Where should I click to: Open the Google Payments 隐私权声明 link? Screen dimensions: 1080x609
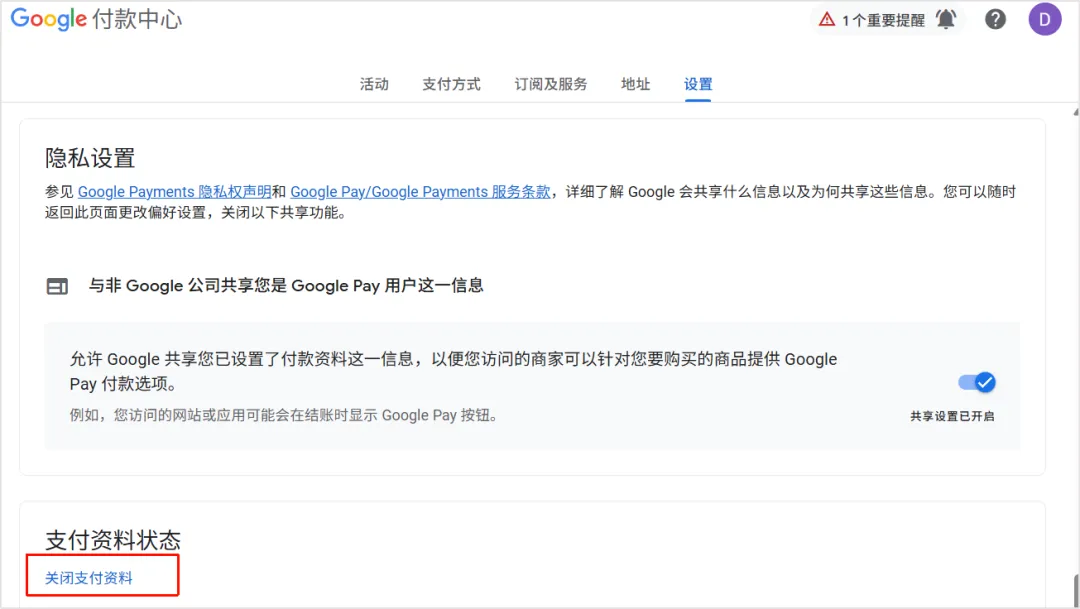coord(174,192)
